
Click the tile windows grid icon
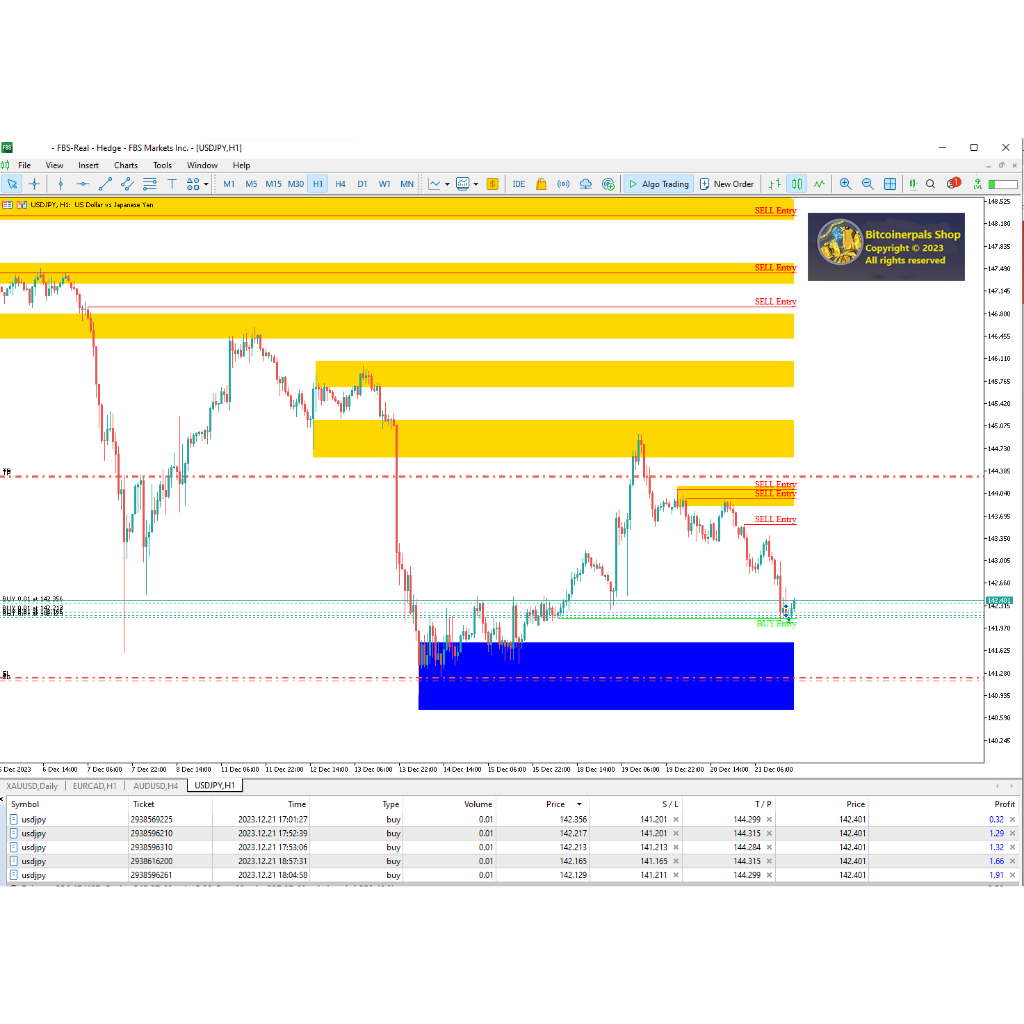point(889,184)
